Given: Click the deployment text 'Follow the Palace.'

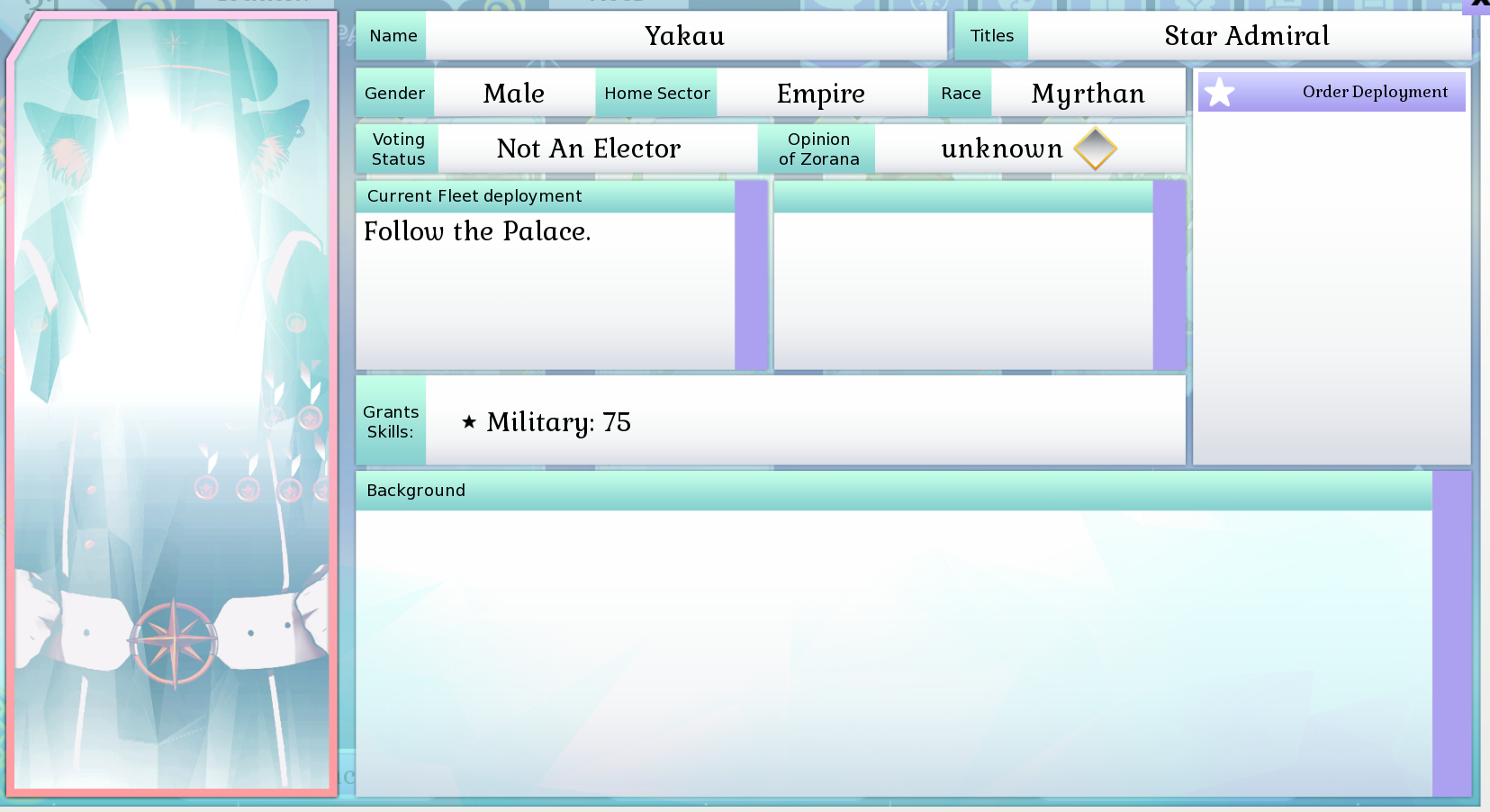Looking at the screenshot, I should tap(477, 231).
